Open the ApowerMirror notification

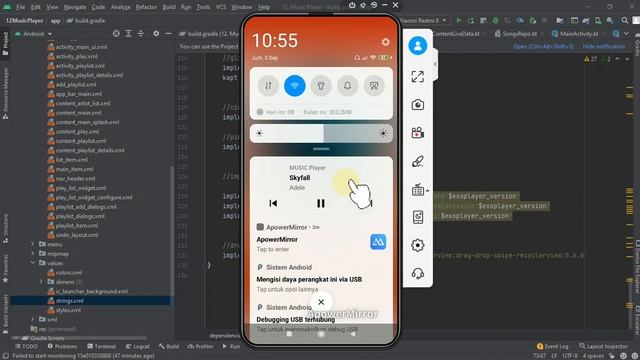click(x=321, y=238)
